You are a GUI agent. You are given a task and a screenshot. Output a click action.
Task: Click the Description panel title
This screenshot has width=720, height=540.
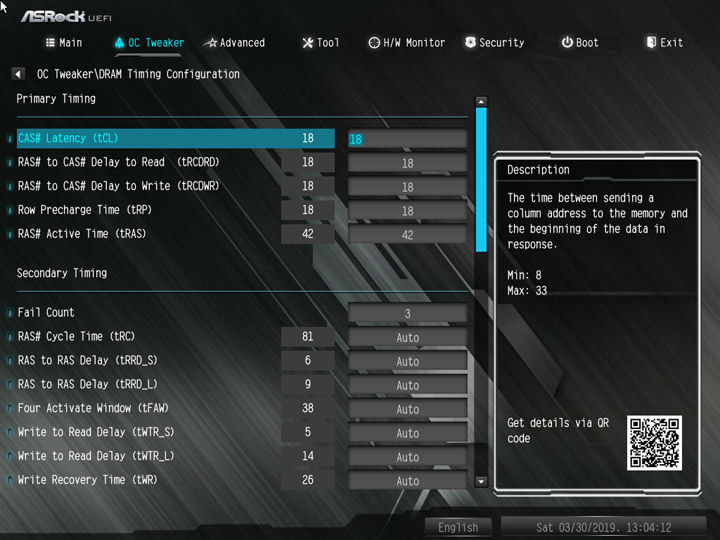pos(538,170)
